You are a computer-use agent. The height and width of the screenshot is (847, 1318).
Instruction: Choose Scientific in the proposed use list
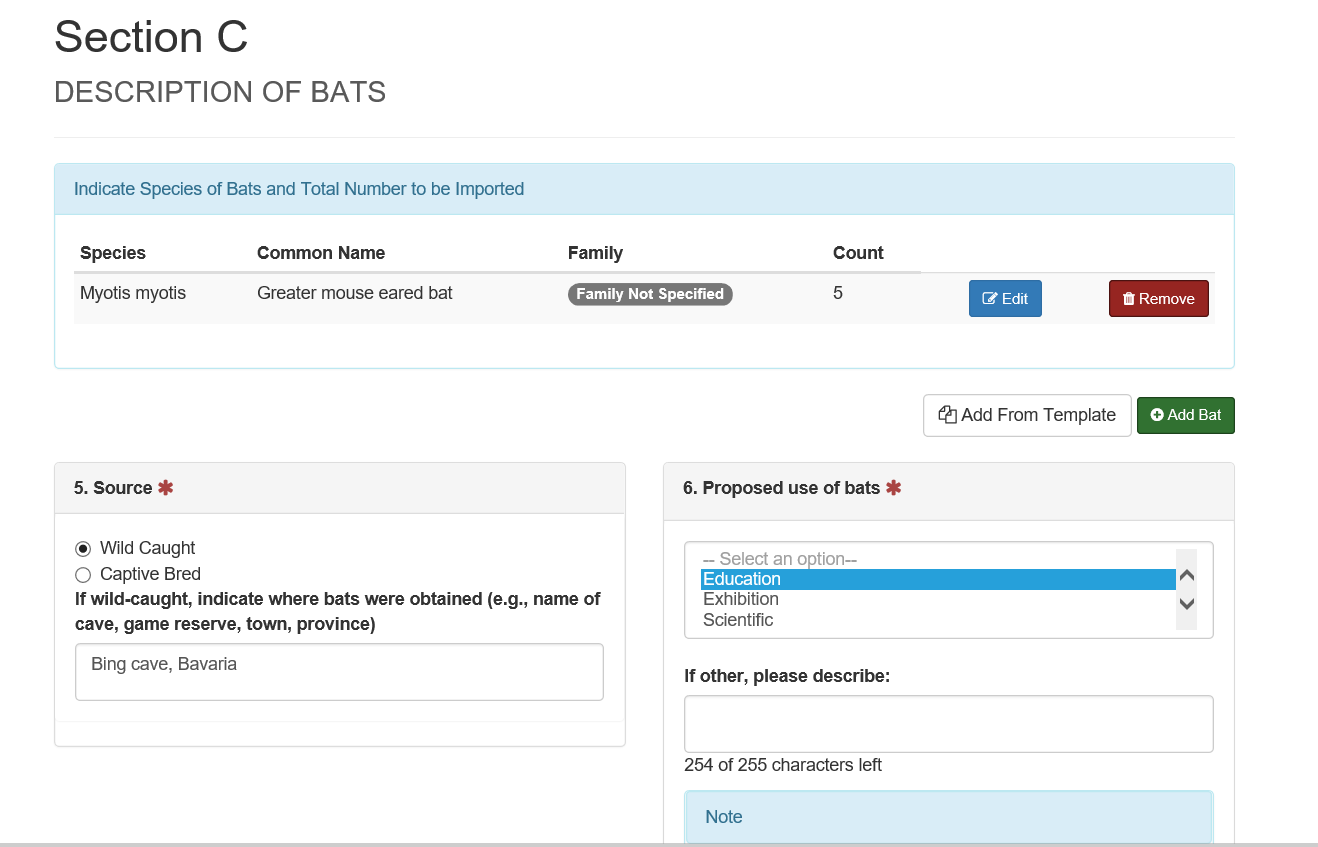738,620
